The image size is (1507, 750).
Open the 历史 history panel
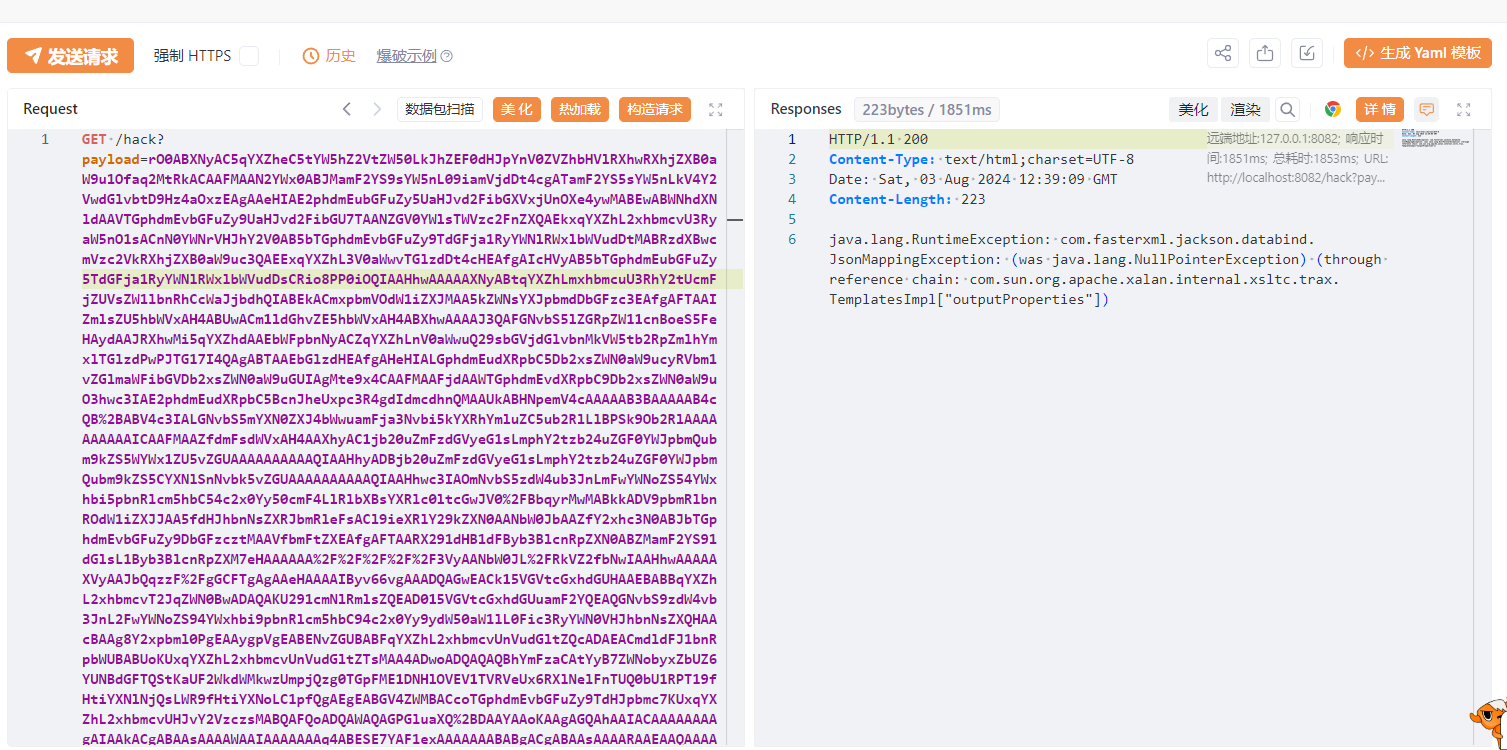329,56
